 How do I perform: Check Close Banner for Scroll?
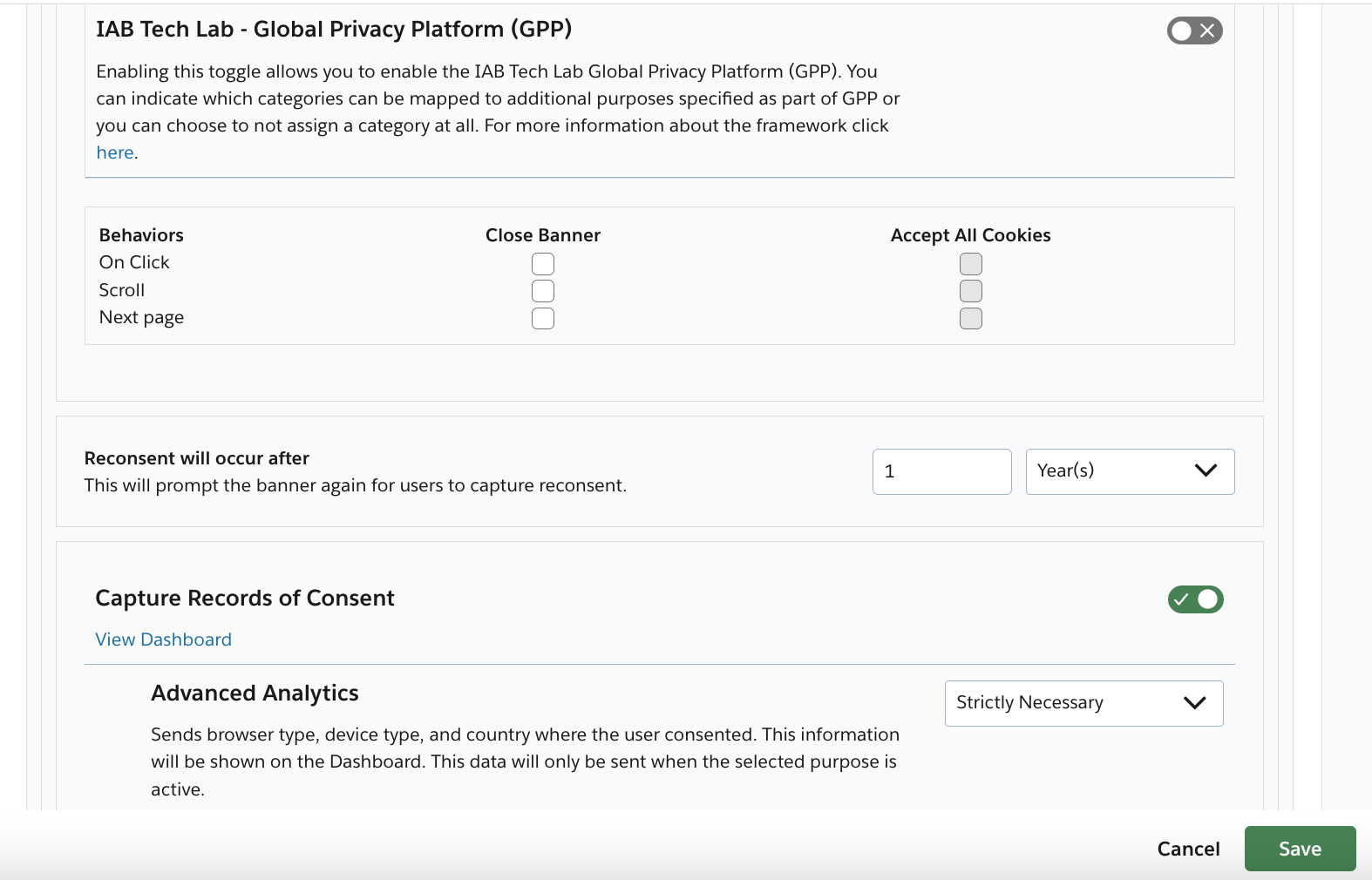point(543,291)
